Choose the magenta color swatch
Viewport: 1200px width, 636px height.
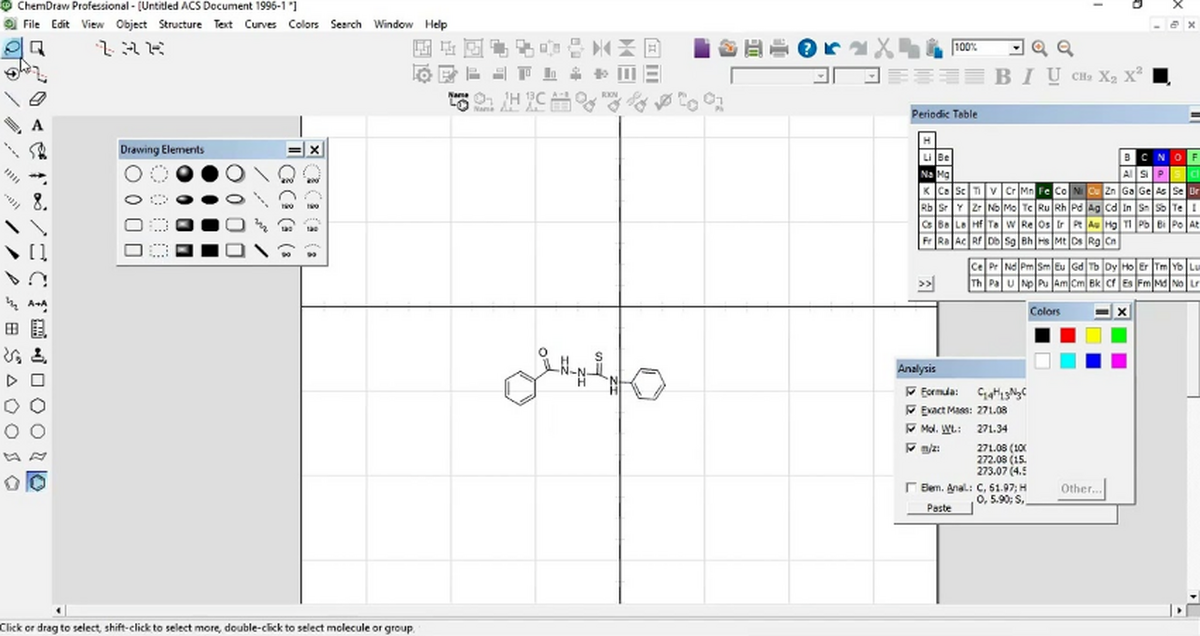1118,360
